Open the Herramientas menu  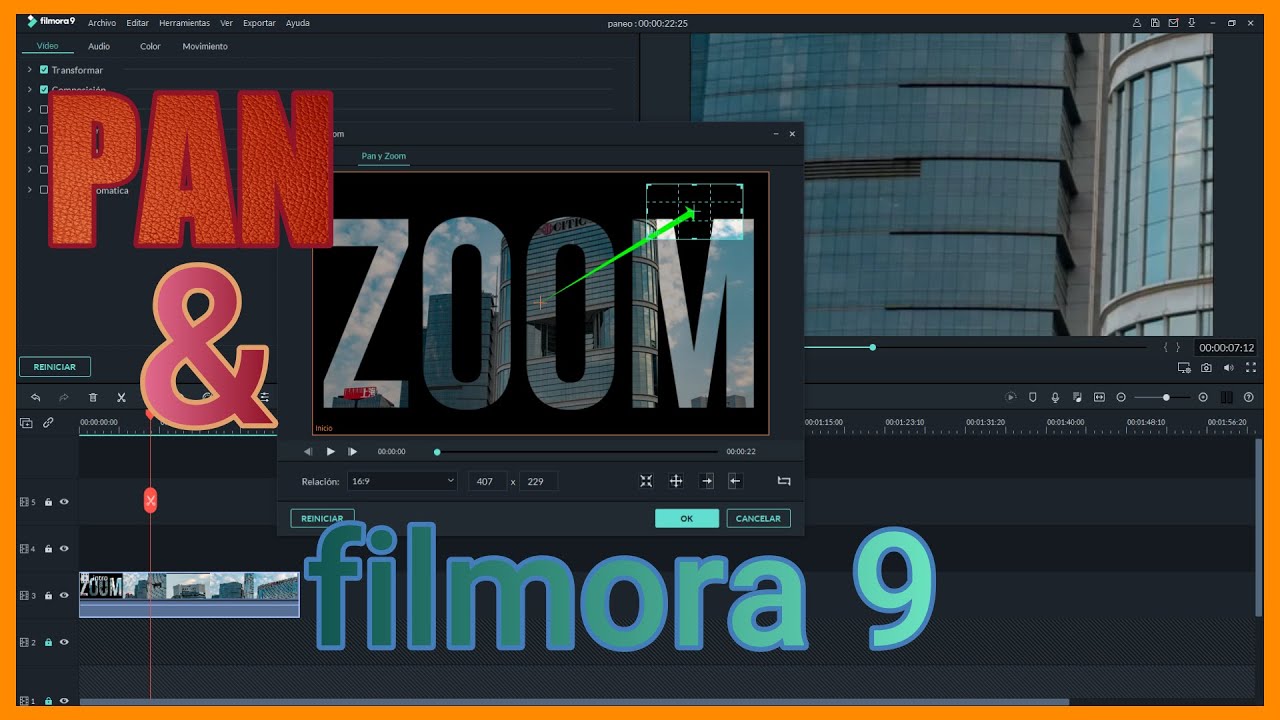tap(185, 22)
